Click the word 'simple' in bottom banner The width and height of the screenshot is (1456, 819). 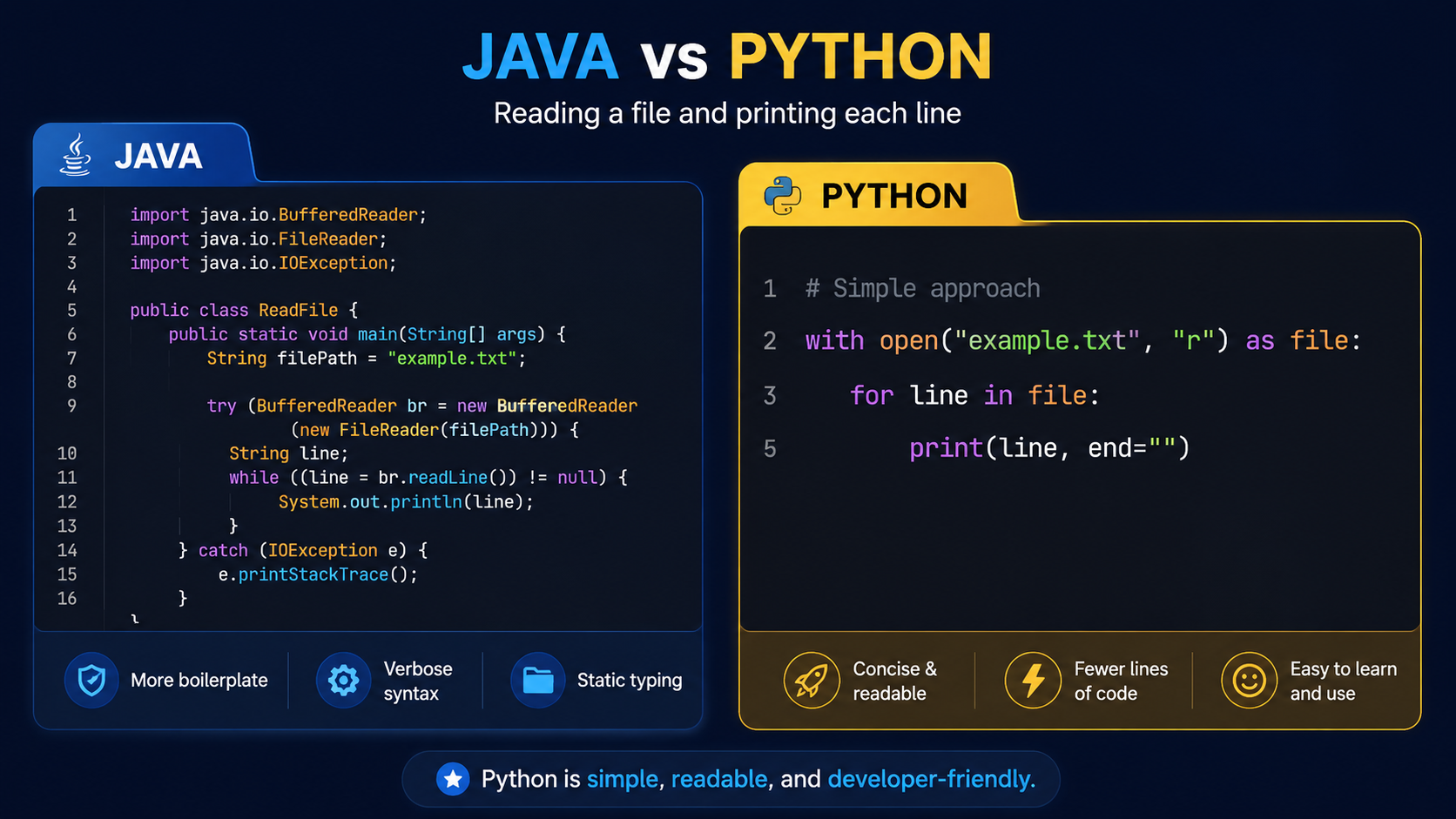click(x=623, y=779)
